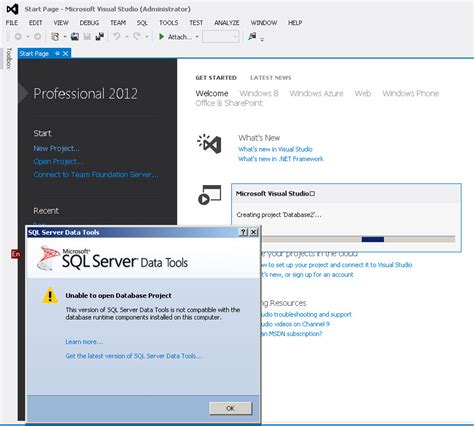
Task: Open the New Project dropdown arrow
Action: [x=65, y=37]
